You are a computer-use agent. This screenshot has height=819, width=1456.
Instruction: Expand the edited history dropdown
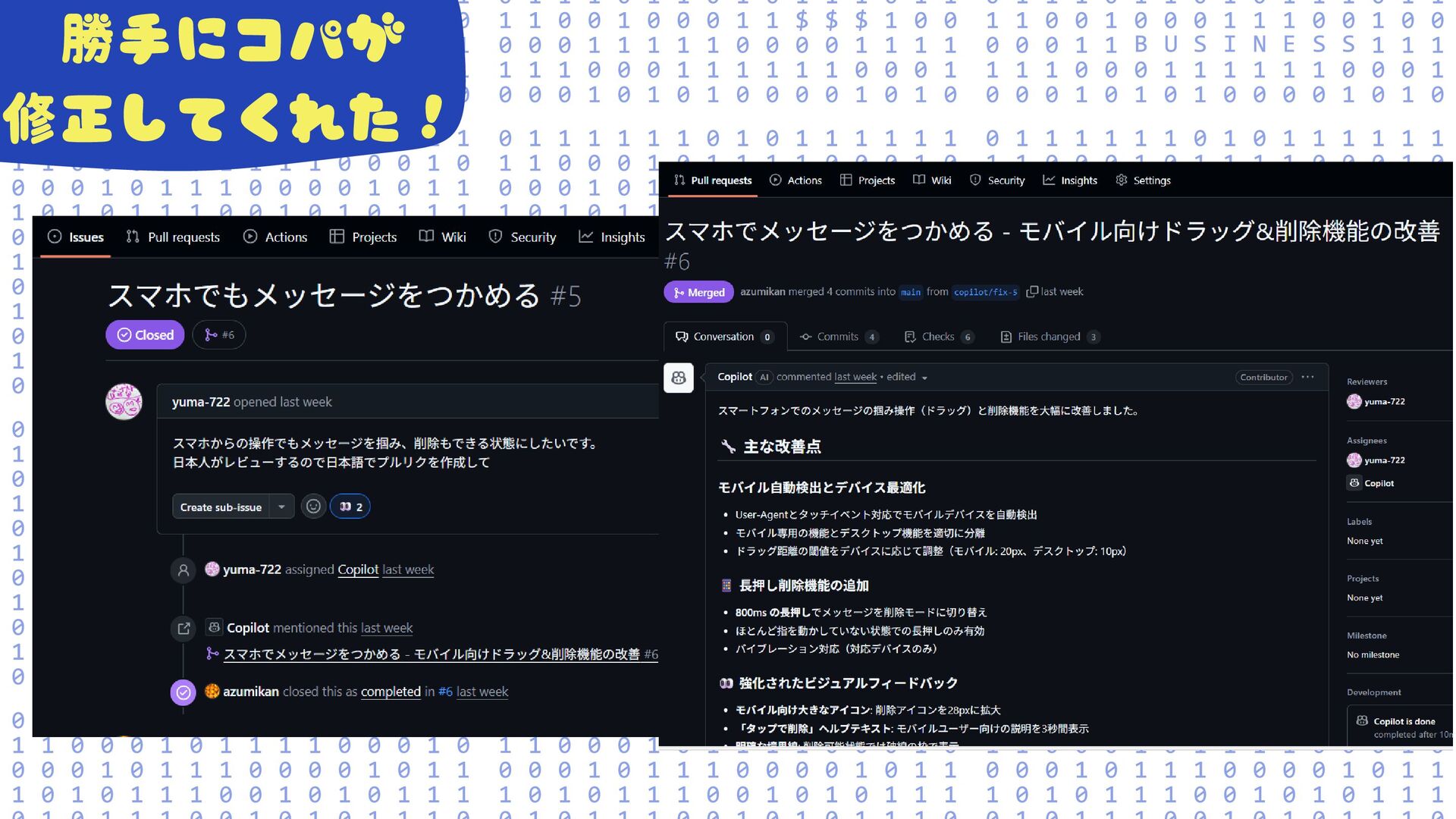(x=907, y=377)
